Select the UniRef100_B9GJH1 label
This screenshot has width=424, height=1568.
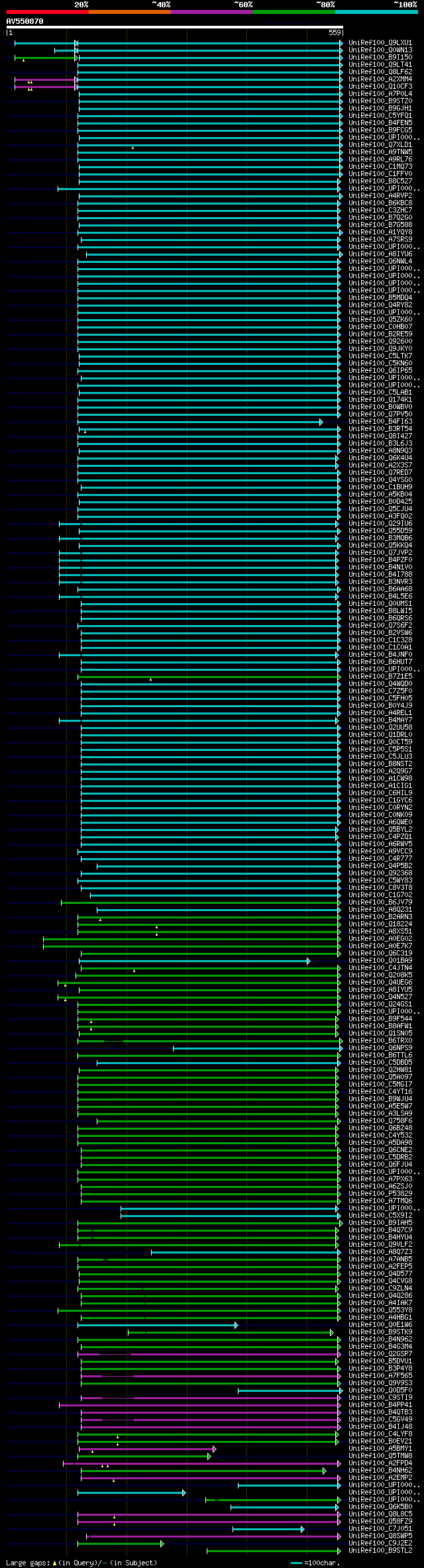coord(380,108)
